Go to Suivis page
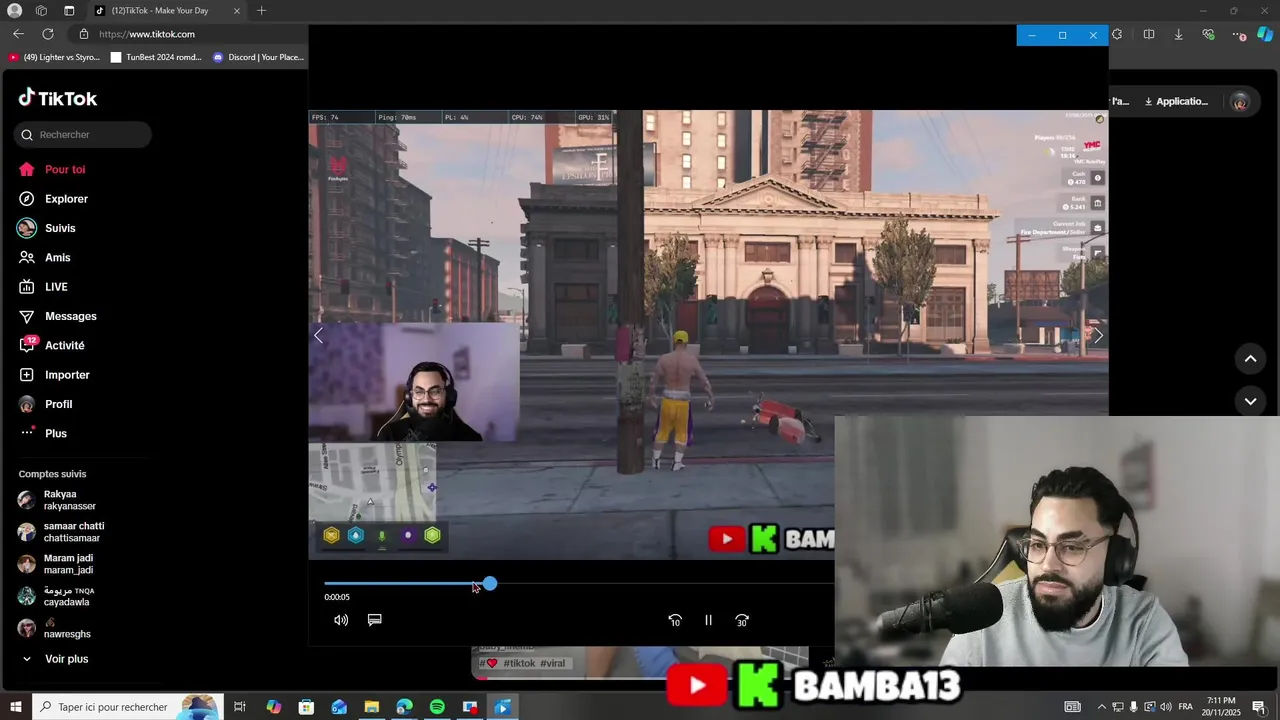 [x=47, y=228]
